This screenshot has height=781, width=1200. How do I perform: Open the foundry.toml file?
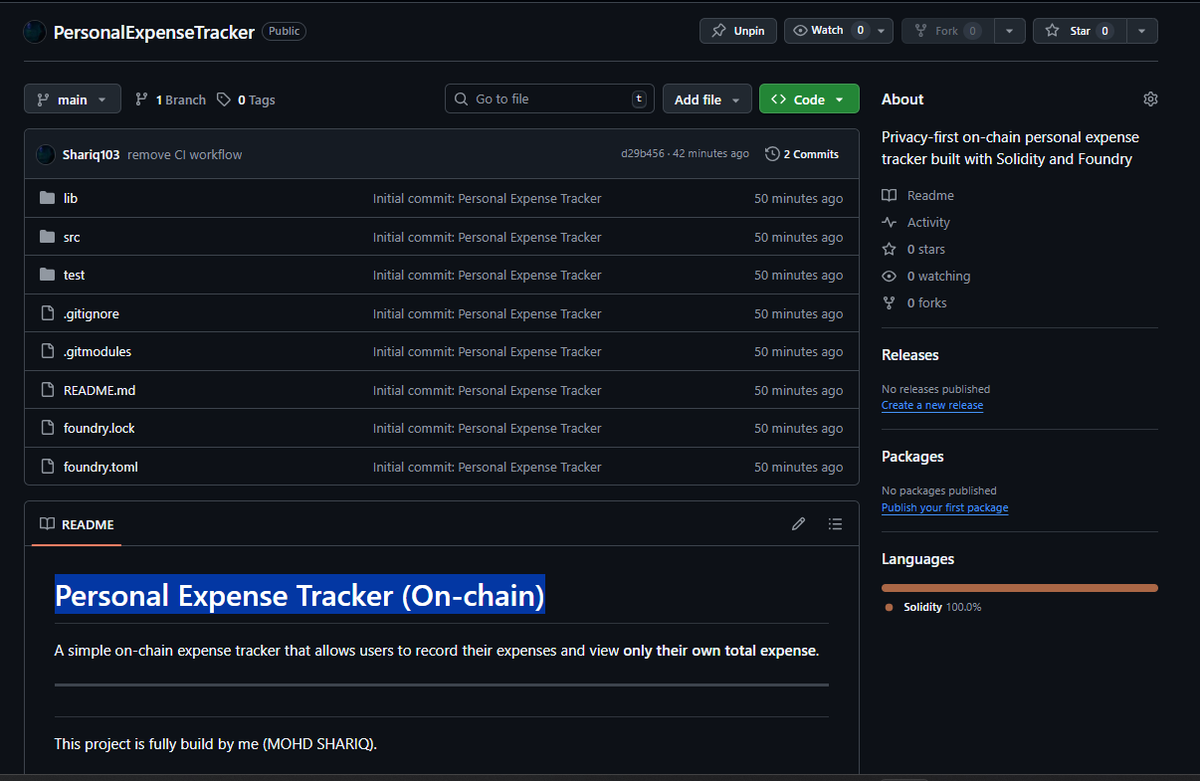point(101,467)
